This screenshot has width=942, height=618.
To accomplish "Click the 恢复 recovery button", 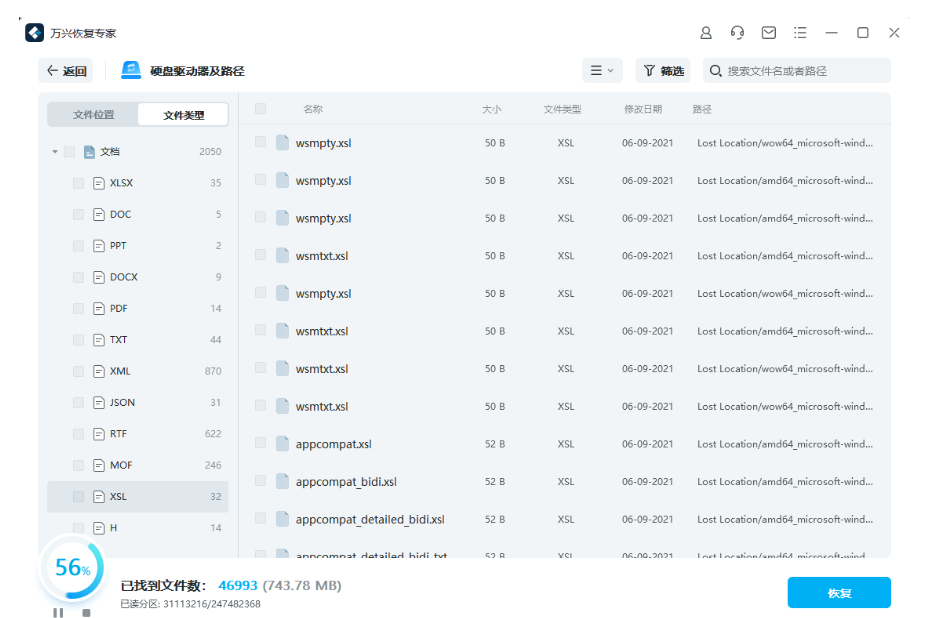I will (838, 592).
